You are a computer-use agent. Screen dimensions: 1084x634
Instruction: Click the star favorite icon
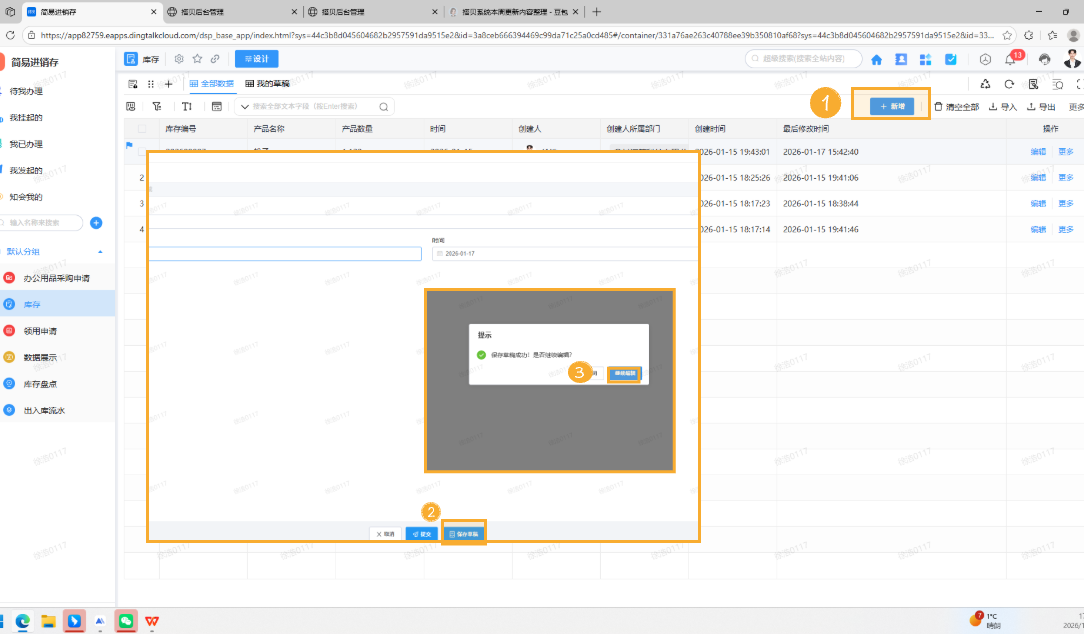(x=197, y=59)
